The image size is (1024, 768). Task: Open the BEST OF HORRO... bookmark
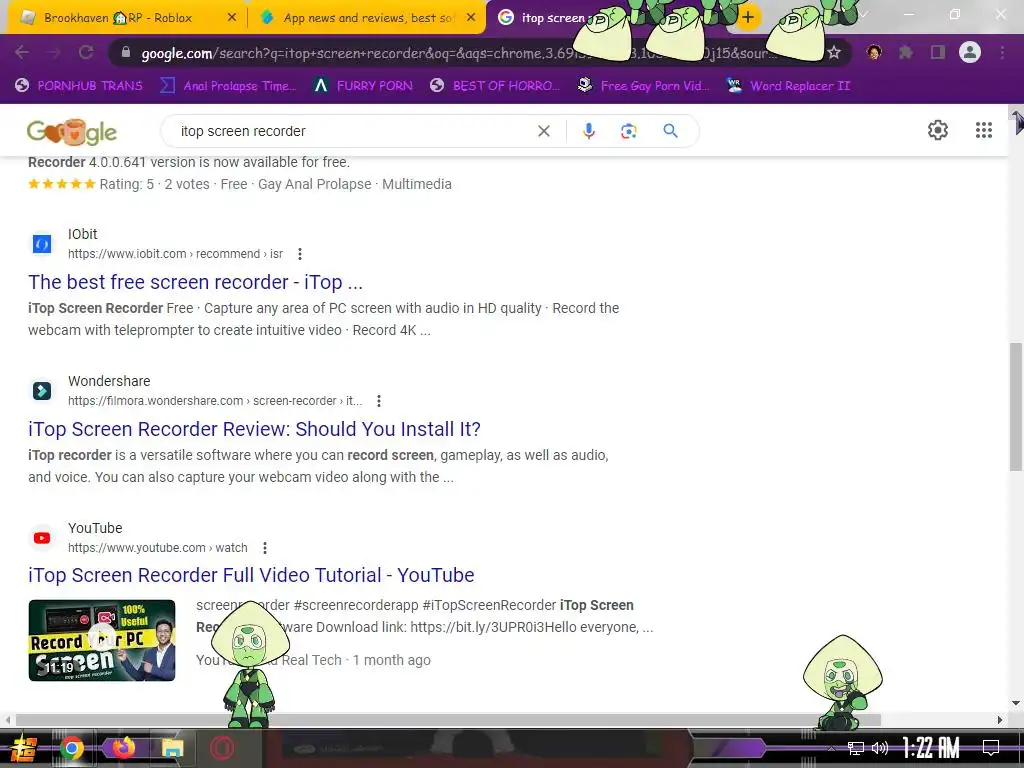point(496,86)
